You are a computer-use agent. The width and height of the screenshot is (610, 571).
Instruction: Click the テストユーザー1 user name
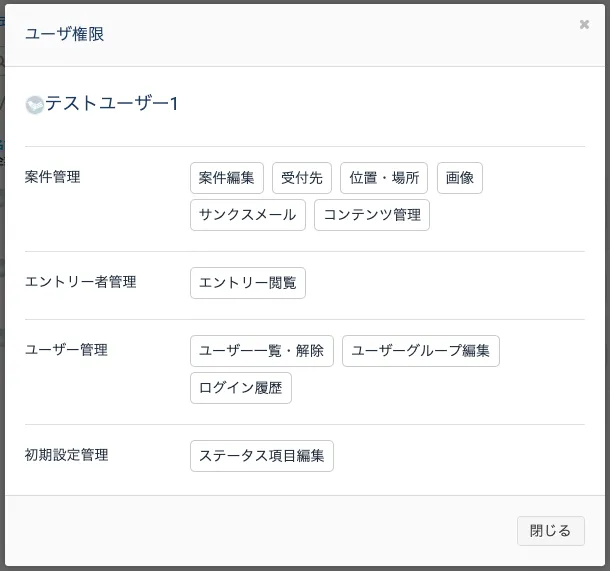coord(112,104)
